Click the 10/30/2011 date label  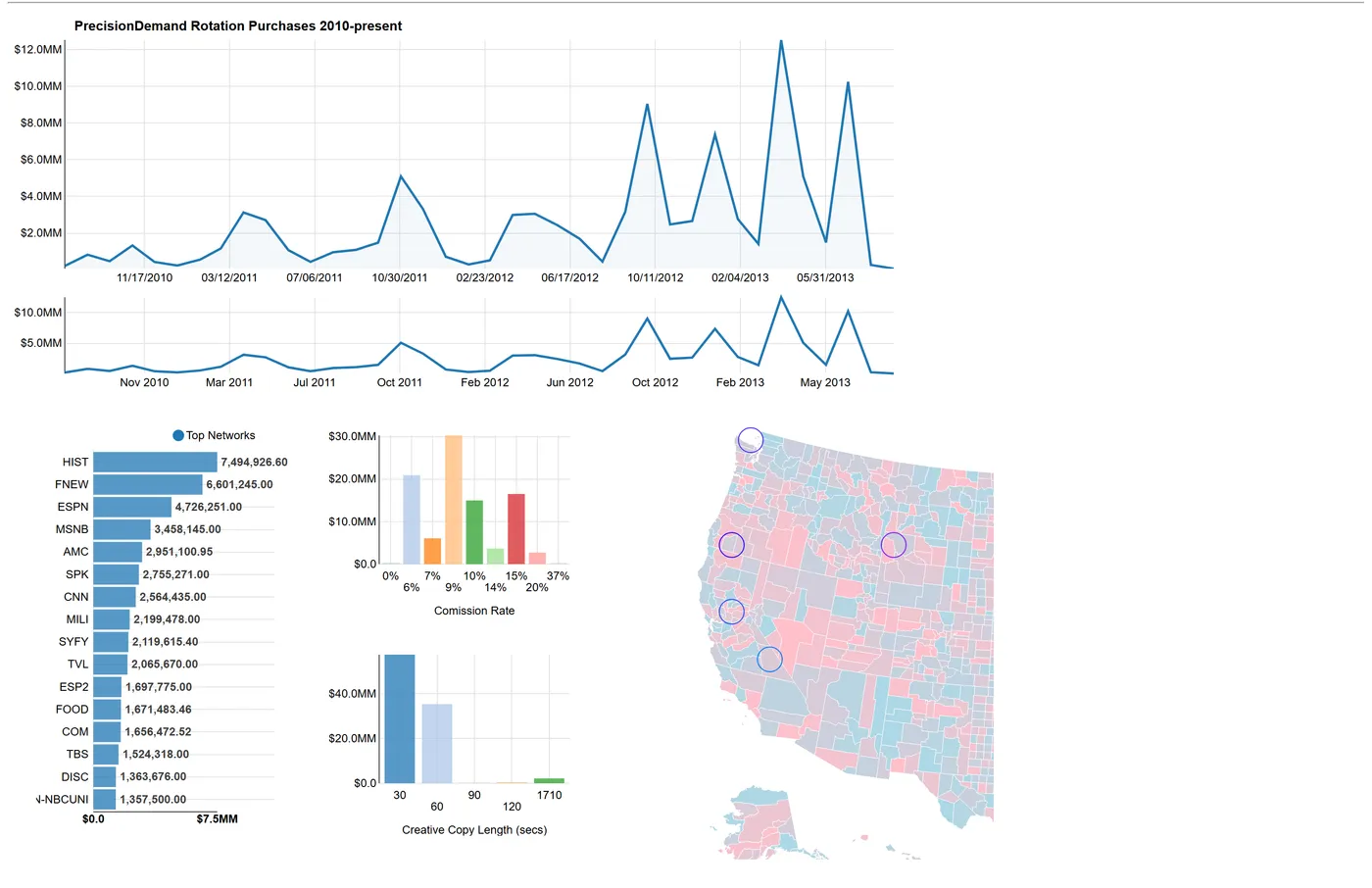coord(400,277)
